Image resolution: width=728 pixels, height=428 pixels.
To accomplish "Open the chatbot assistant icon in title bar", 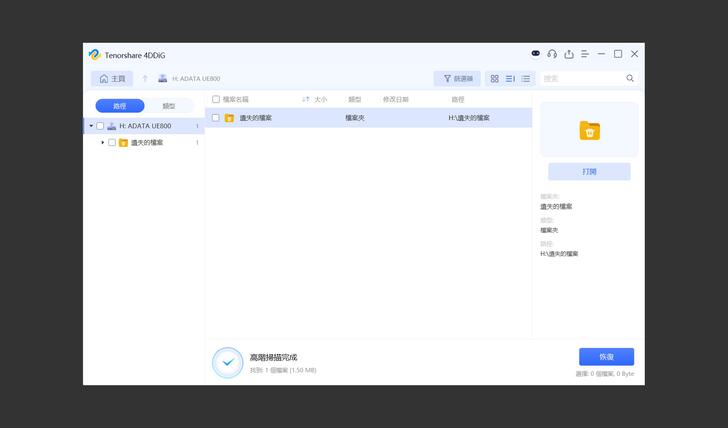I will tap(535, 54).
